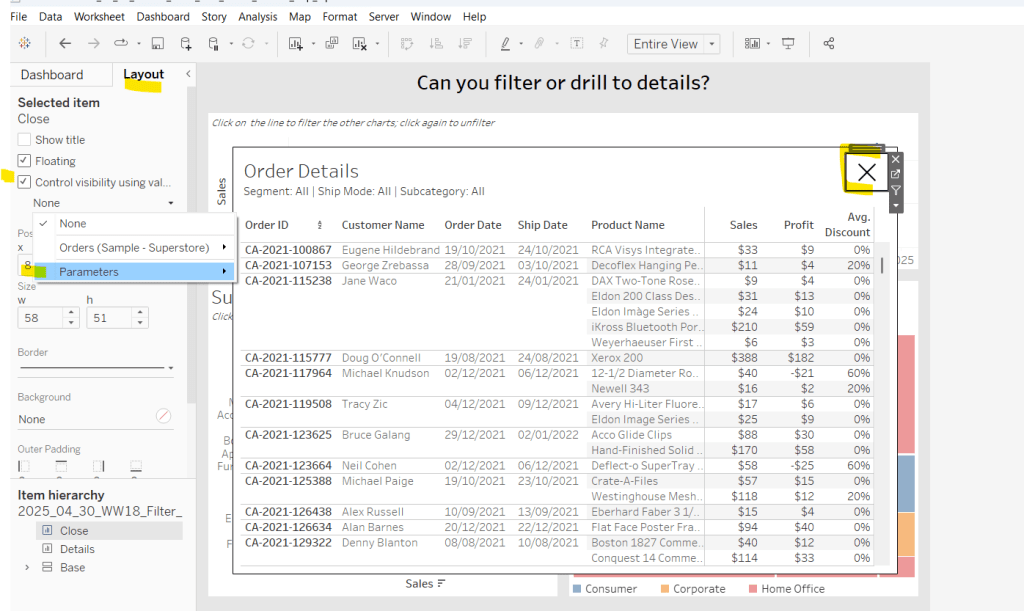Viewport: 1024px width, 611px height.
Task: Open the Entire View fit dropdown
Action: pyautogui.click(x=675, y=44)
